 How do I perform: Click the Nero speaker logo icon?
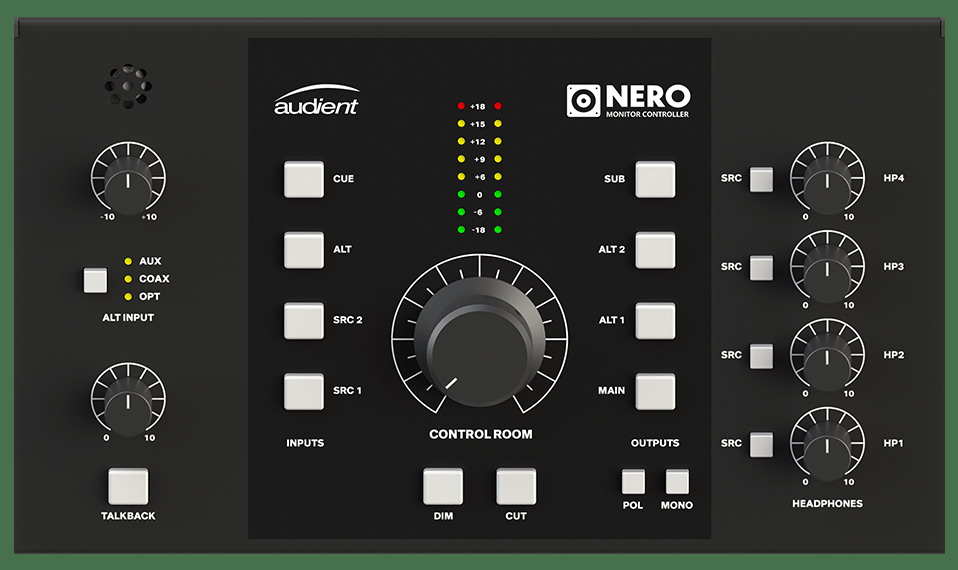583,102
